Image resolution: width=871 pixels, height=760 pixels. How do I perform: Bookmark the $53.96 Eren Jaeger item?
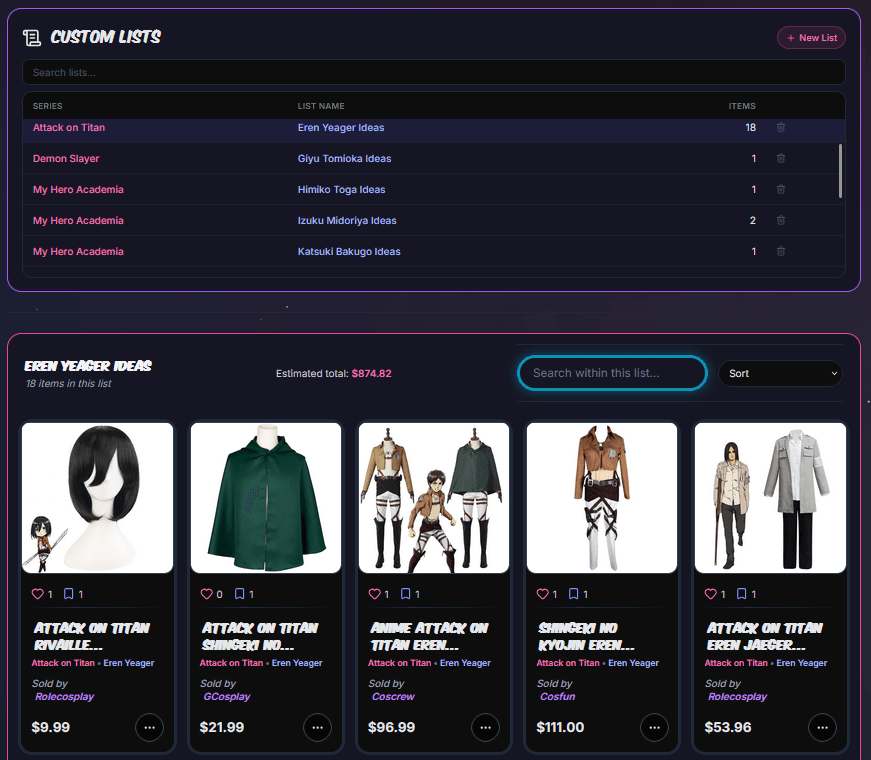pos(742,594)
